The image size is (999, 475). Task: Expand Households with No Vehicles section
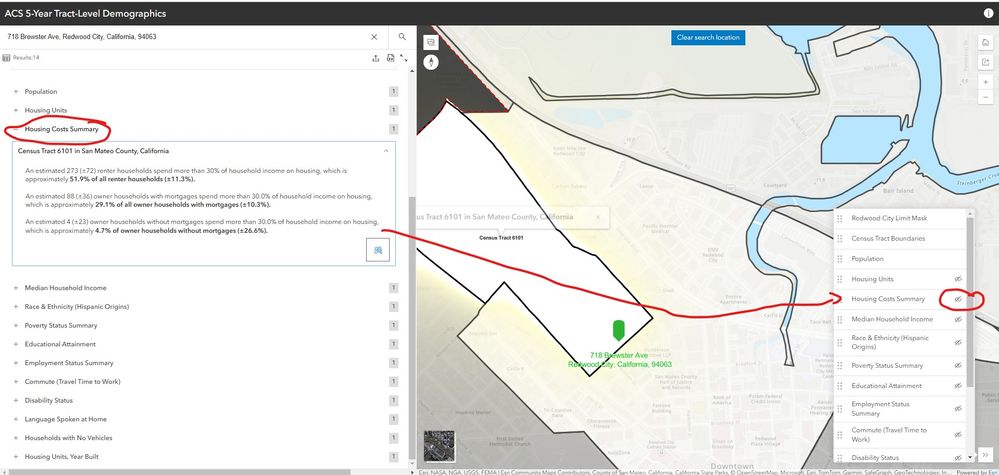[x=16, y=438]
